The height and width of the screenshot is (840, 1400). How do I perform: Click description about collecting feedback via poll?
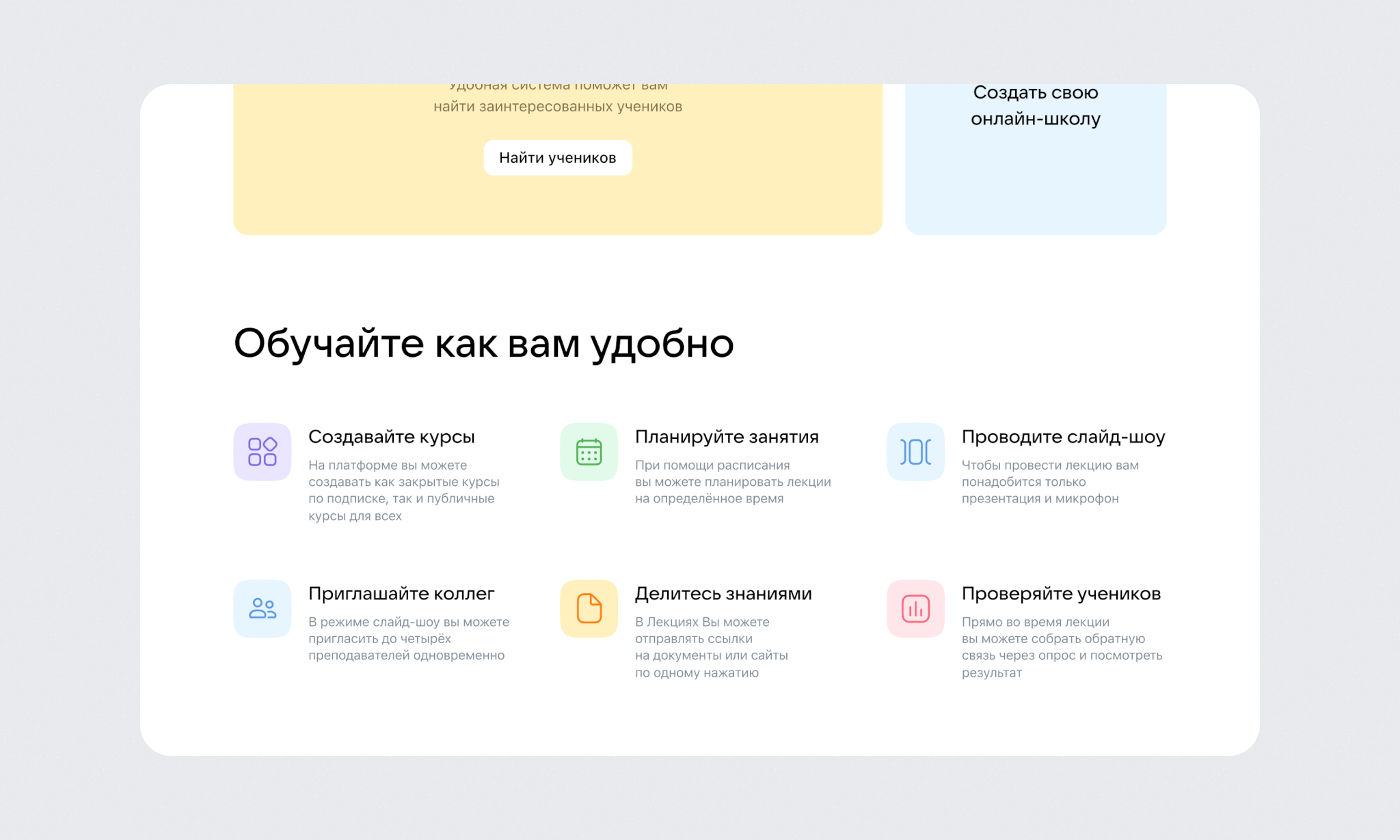1061,647
